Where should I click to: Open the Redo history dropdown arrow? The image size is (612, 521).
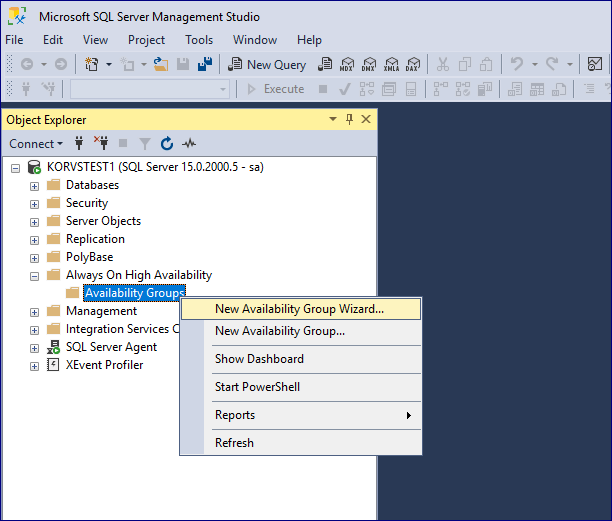pyautogui.click(x=570, y=64)
